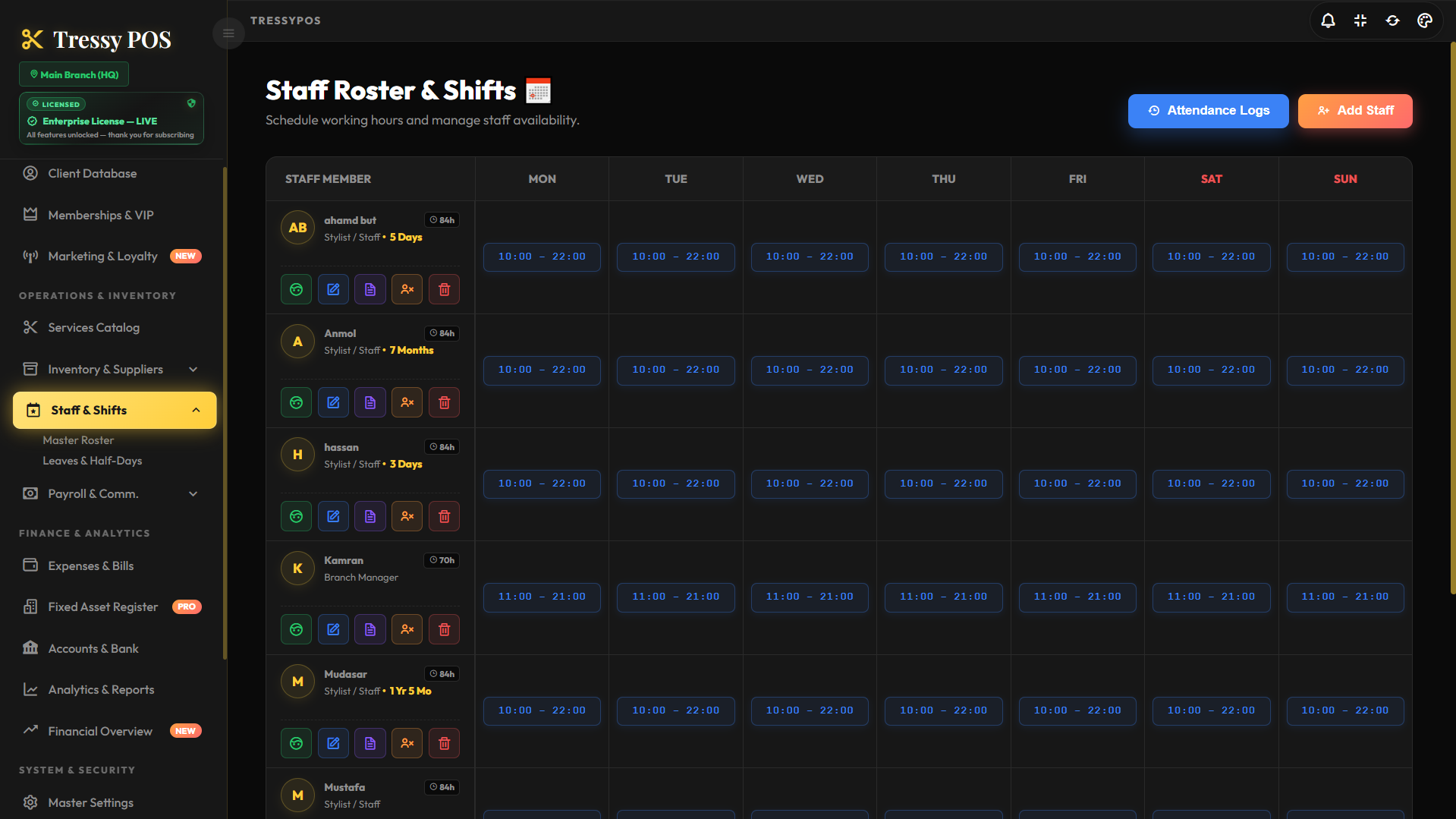Click the remove-user icon for Kamran
This screenshot has height=819, width=1456.
[x=407, y=629]
